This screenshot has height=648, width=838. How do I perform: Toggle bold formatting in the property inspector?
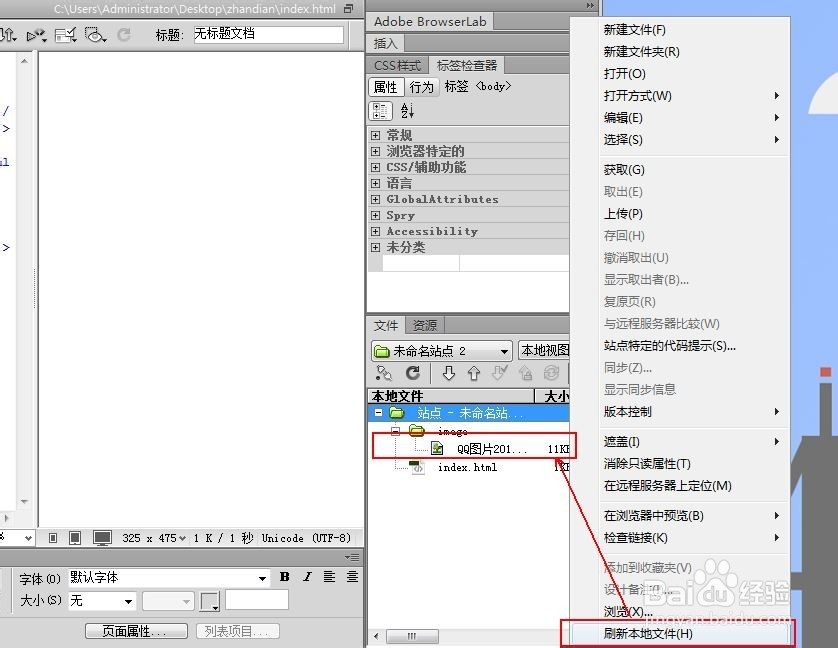284,578
